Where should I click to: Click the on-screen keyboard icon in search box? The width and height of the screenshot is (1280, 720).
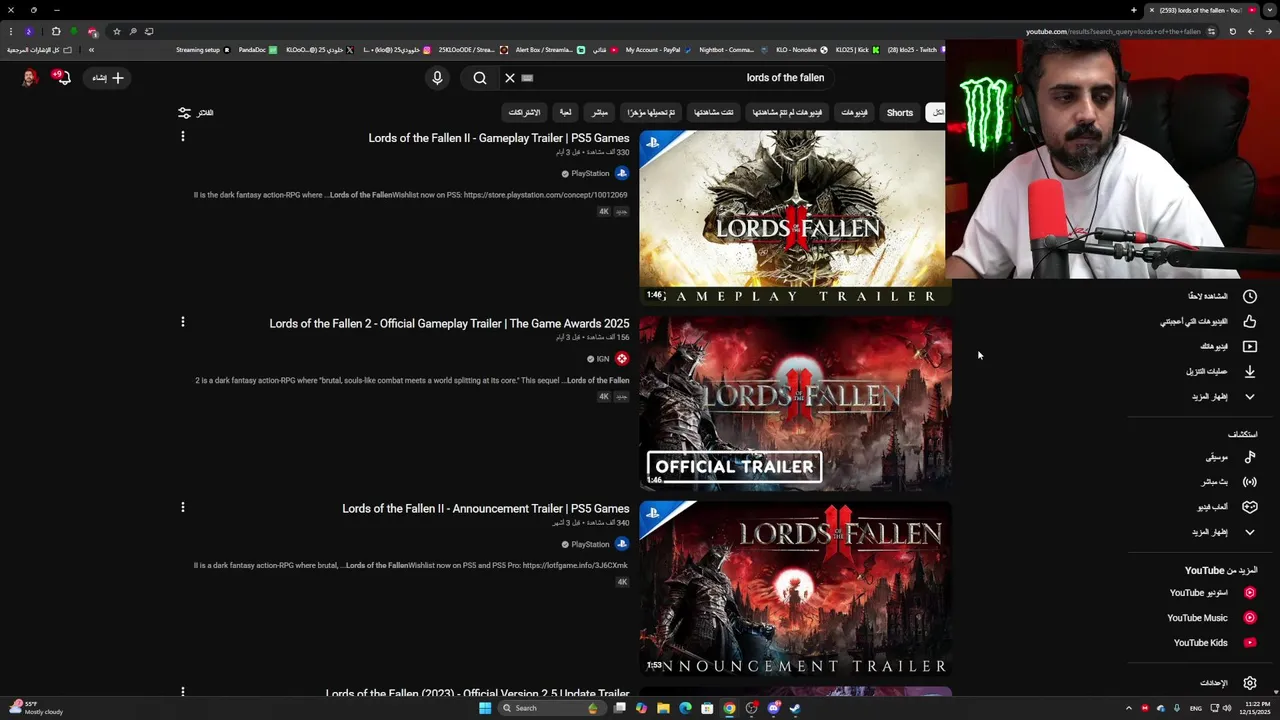(527, 78)
